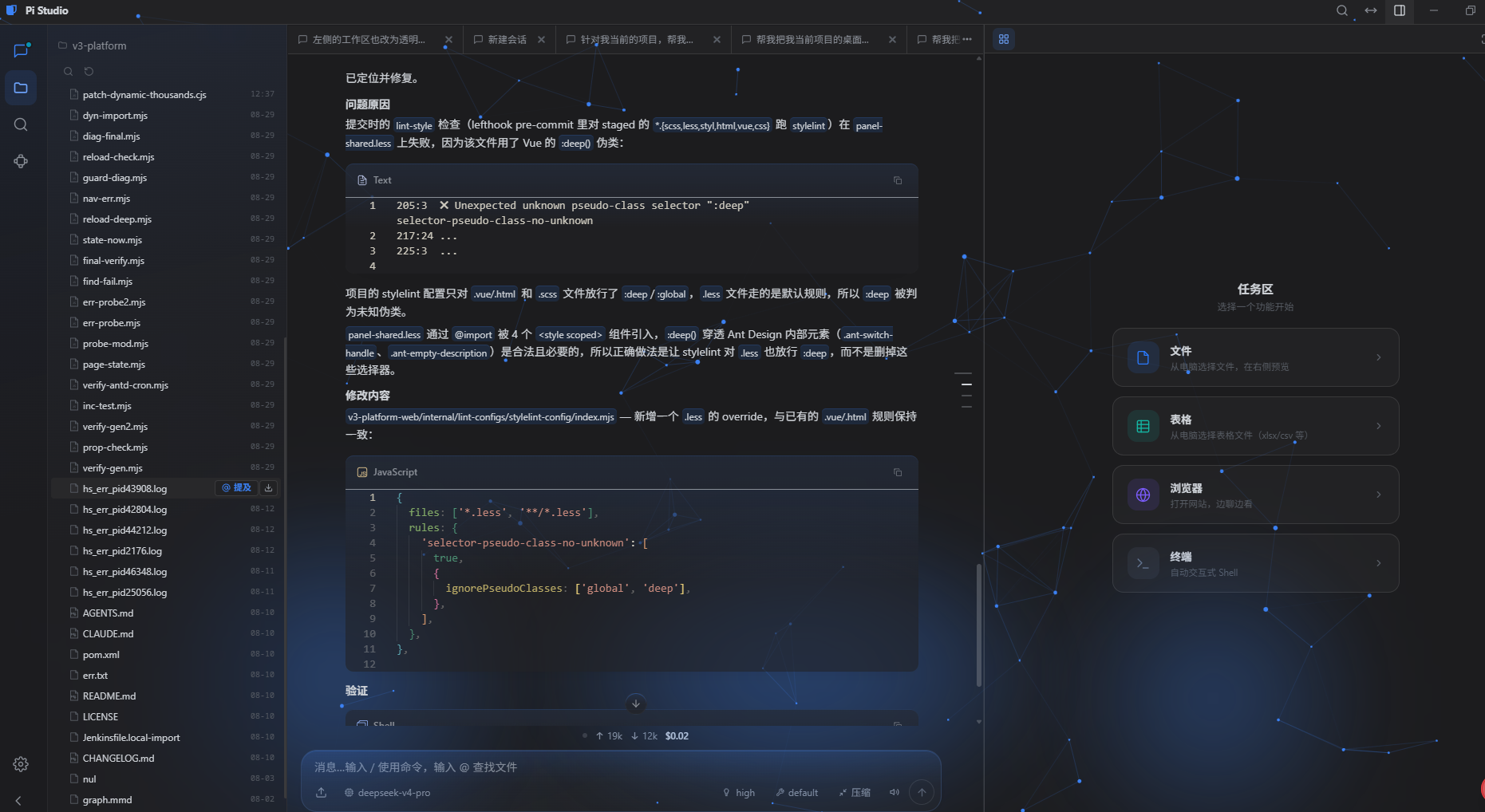Click the $0.02 cost indicator
This screenshot has width=1485, height=812.
click(x=677, y=735)
